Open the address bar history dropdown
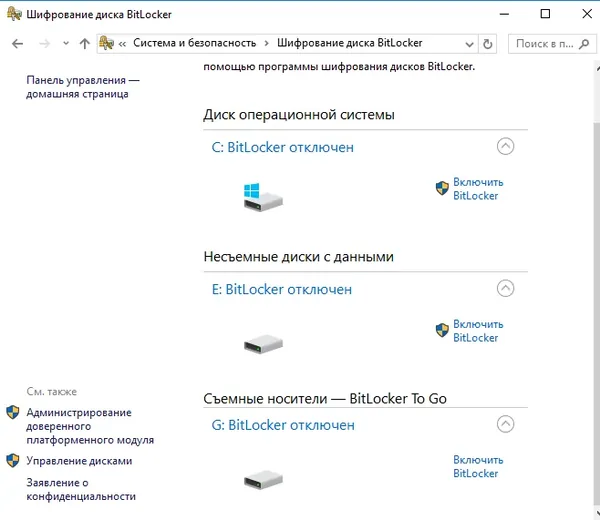The height and width of the screenshot is (520, 600). click(468, 44)
